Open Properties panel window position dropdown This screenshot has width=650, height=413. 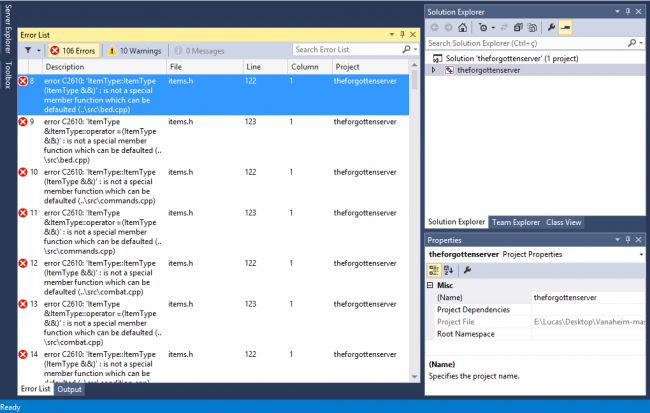point(617,240)
